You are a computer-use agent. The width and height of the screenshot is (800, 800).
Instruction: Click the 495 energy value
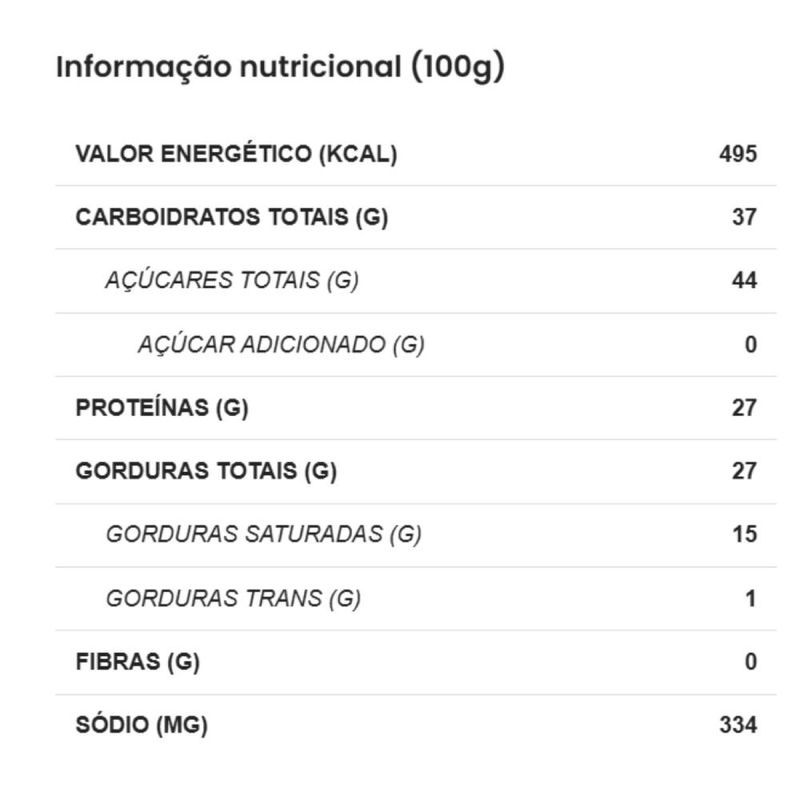click(738, 154)
